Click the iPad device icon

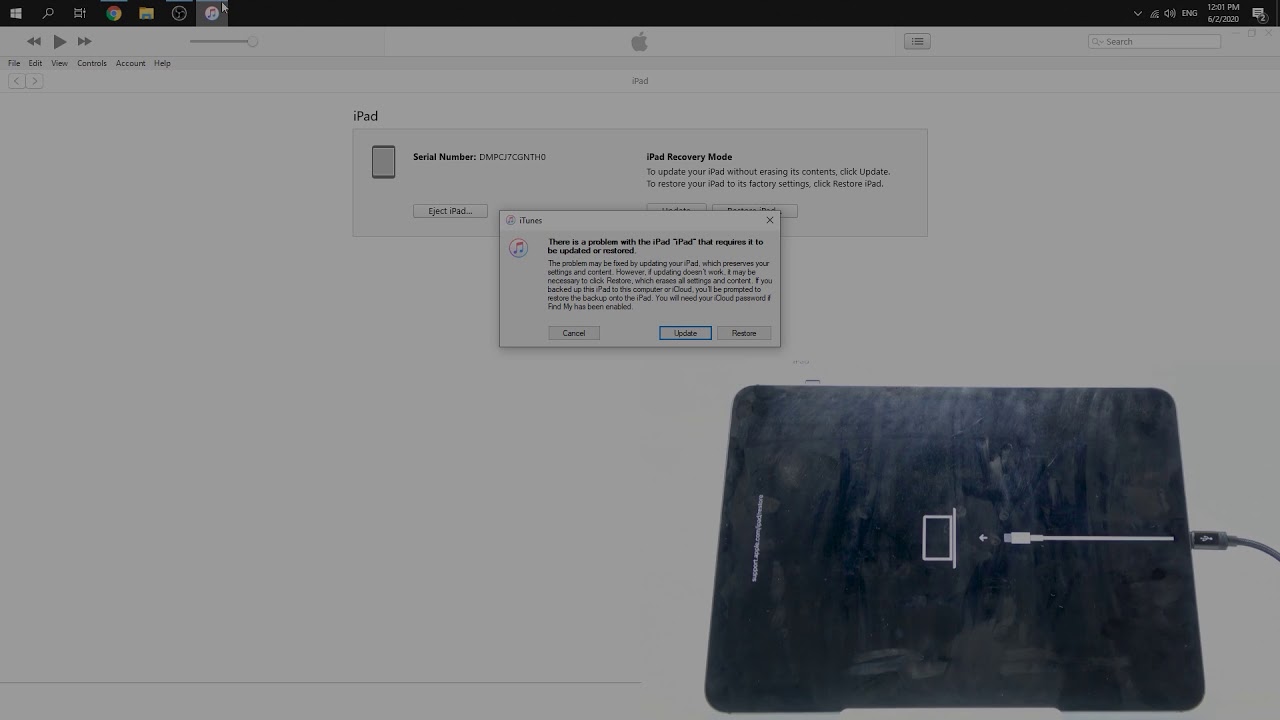click(383, 162)
